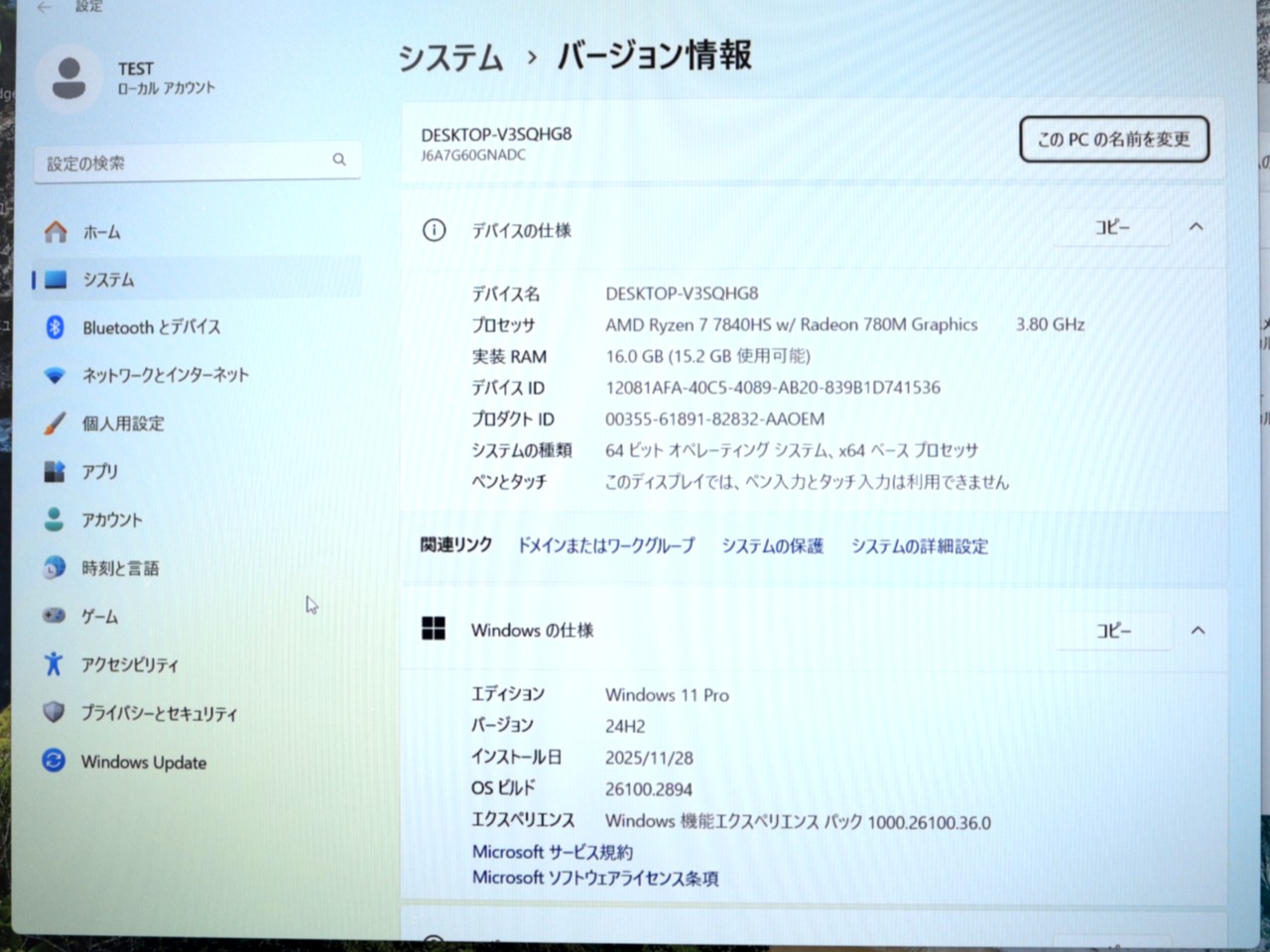The width and height of the screenshot is (1270, 952).
Task: Open Privacy and security shield icon
Action: (55, 713)
